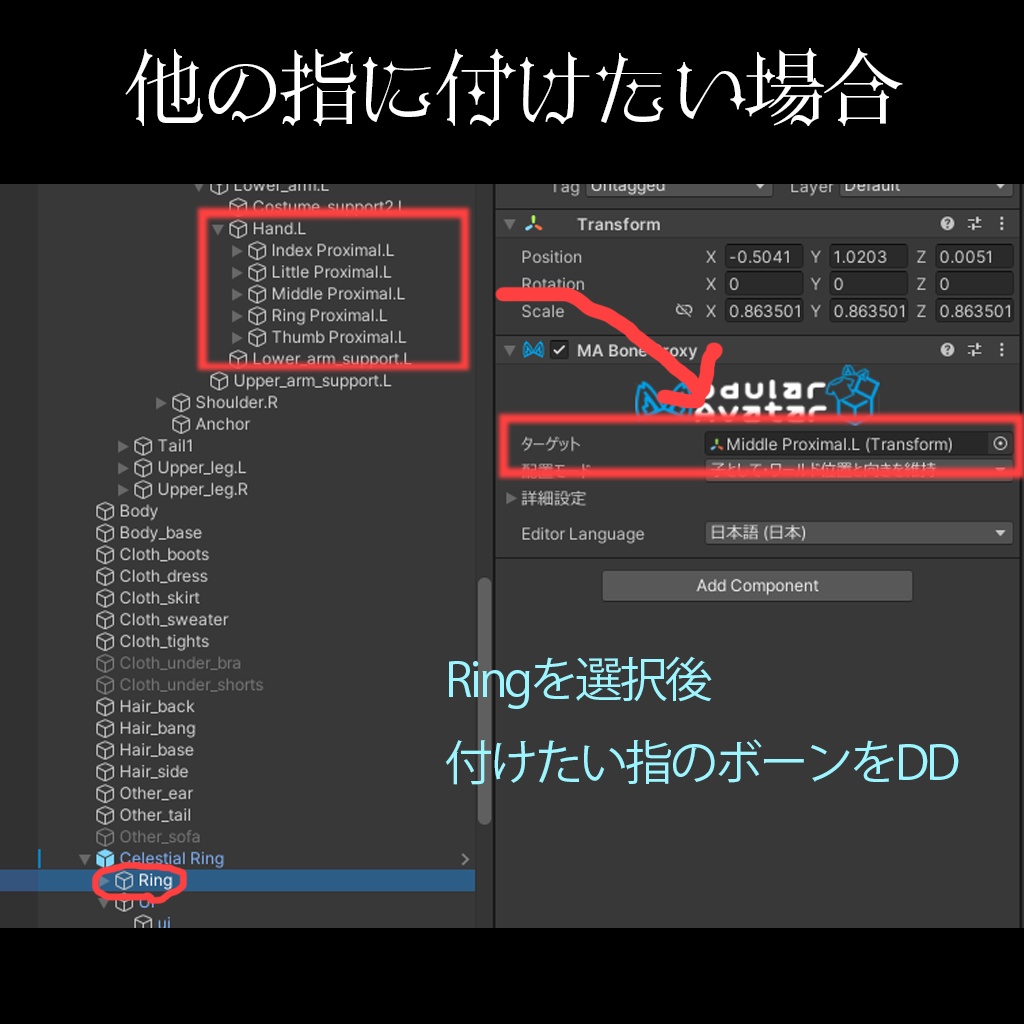
Task: Click the Little Proximal.L cube icon
Action: pyautogui.click(x=257, y=272)
